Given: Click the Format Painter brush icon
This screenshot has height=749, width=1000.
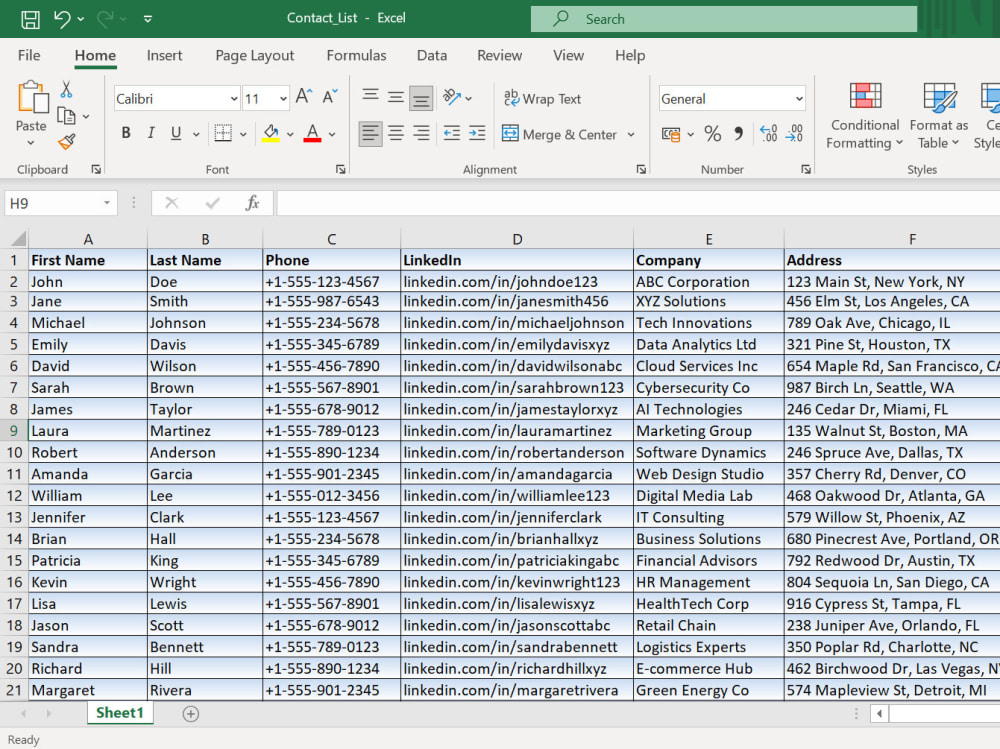Looking at the screenshot, I should (x=66, y=142).
